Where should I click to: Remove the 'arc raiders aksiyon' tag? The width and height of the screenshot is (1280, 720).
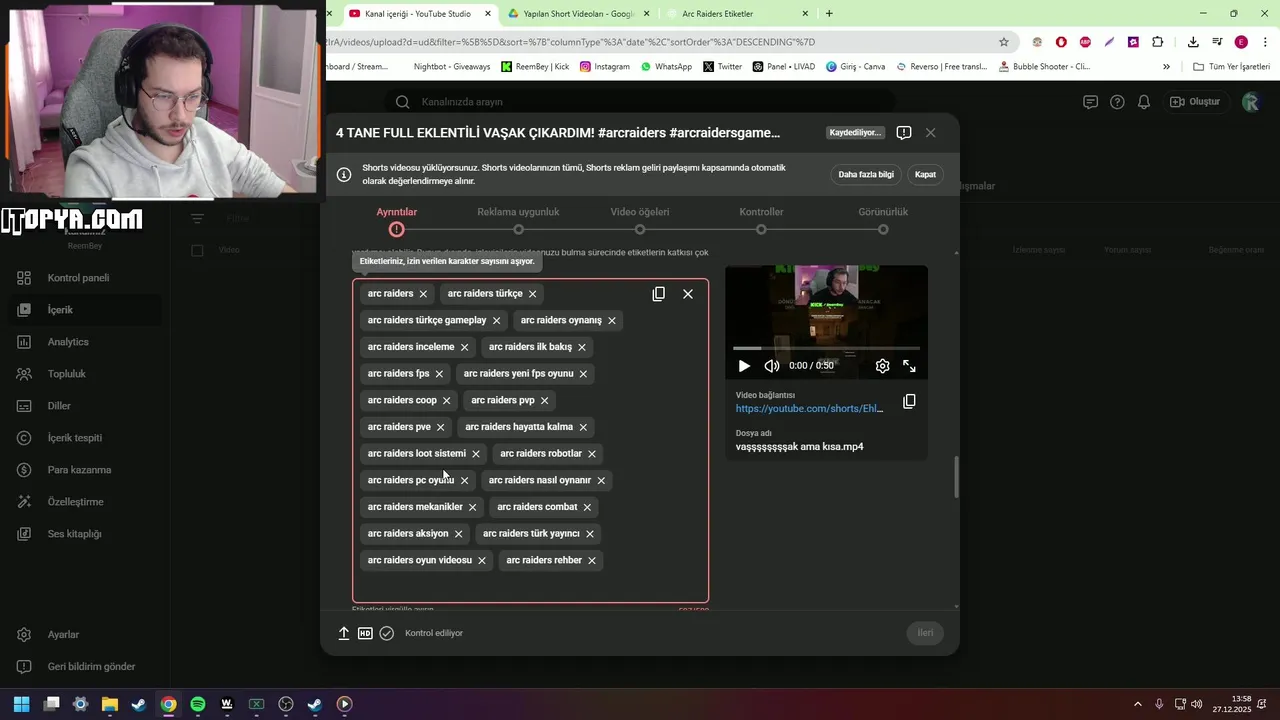coord(458,534)
